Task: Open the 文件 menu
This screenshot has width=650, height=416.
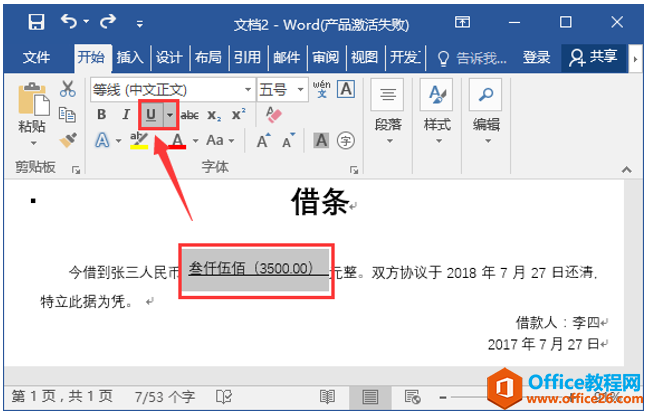Action: [x=36, y=57]
